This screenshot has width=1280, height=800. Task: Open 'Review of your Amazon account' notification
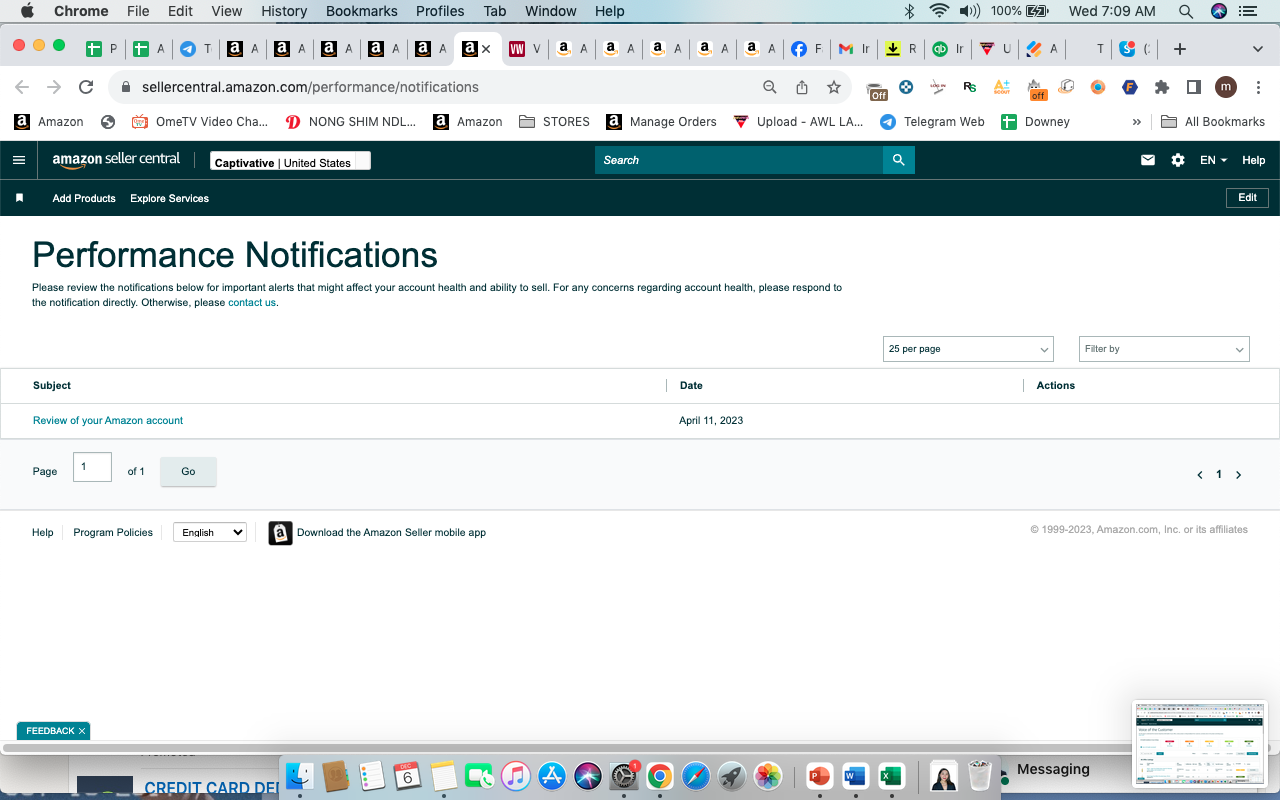pyautogui.click(x=108, y=421)
